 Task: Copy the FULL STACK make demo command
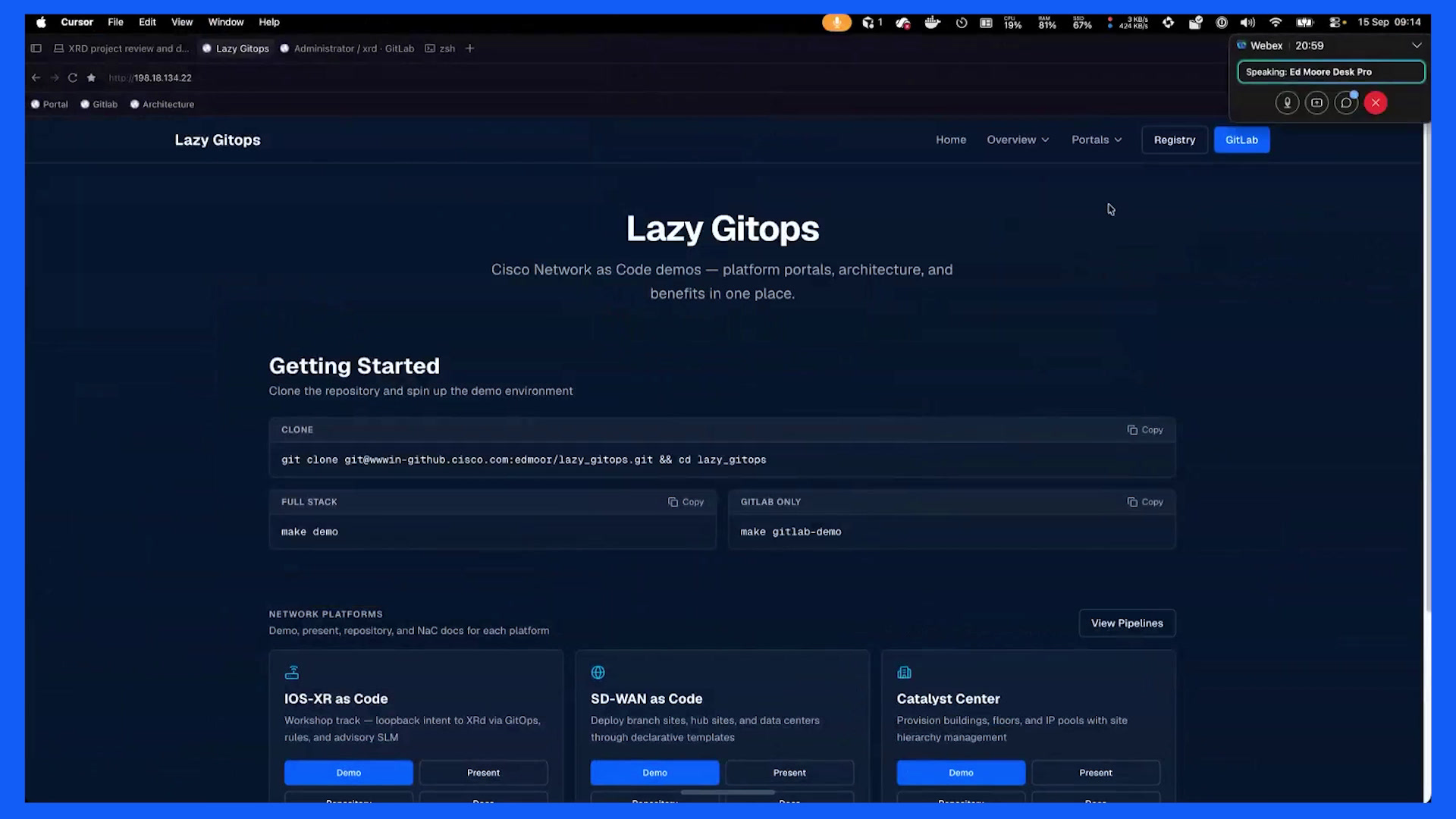coord(686,502)
